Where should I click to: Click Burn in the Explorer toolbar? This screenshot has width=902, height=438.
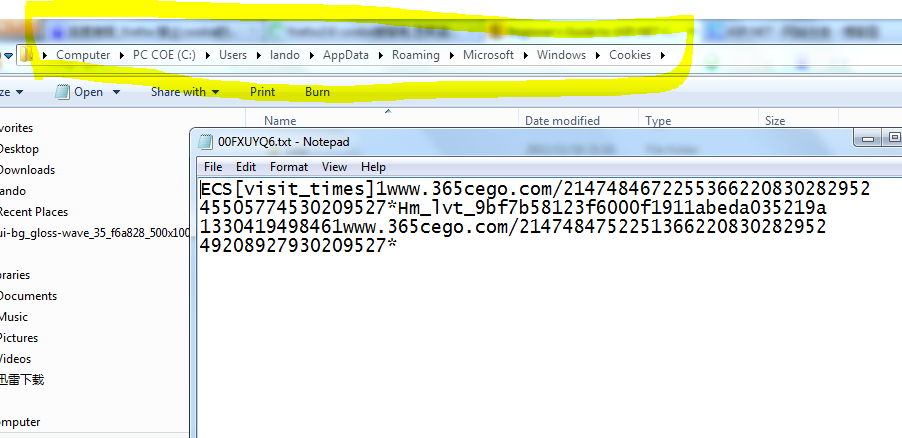[317, 92]
